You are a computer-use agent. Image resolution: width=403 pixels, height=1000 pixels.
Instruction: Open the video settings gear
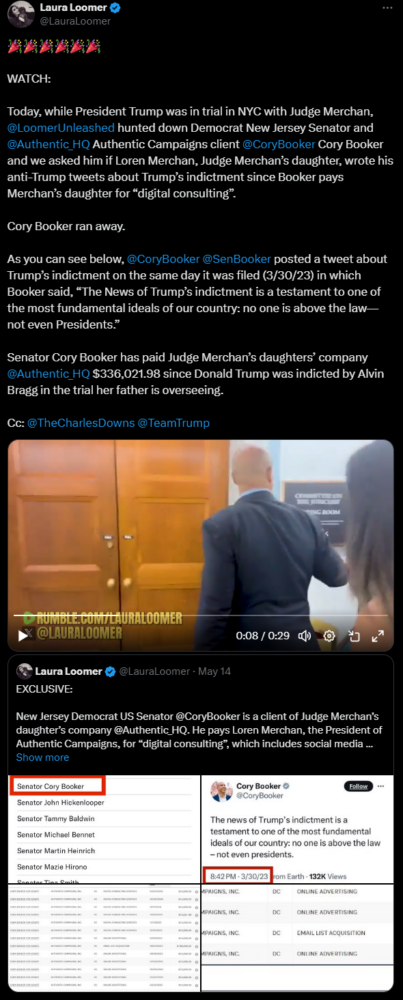tap(330, 635)
